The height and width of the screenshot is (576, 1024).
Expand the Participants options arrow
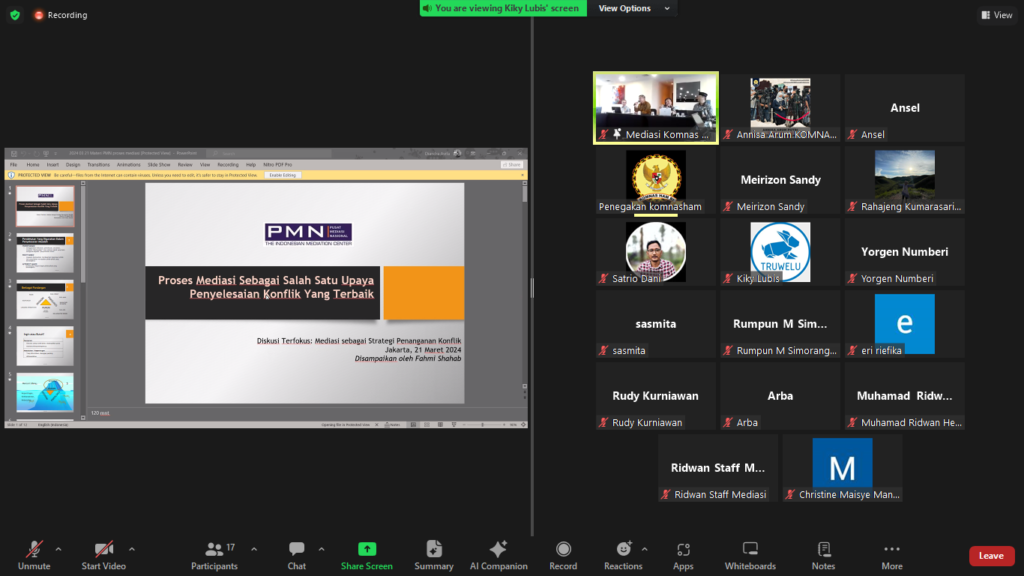[254, 549]
